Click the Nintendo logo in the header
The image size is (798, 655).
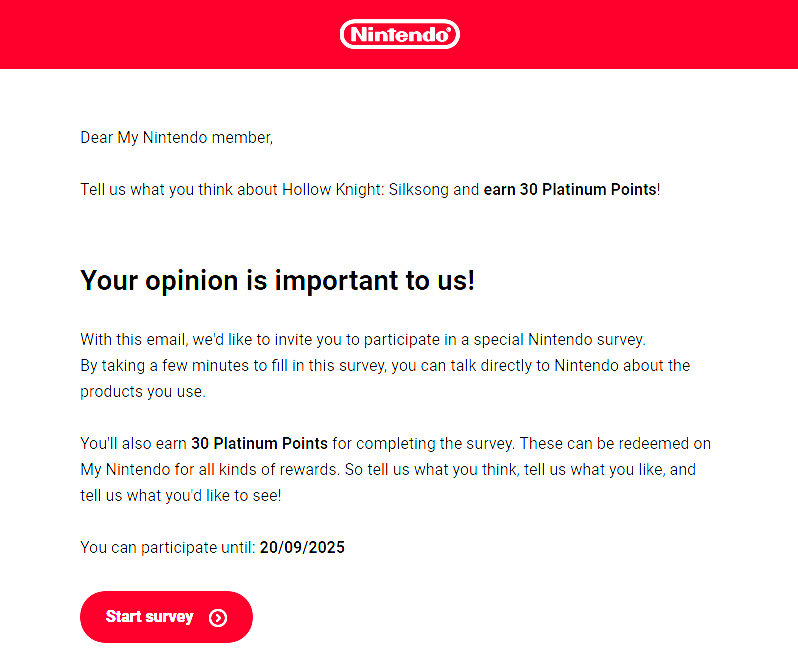point(400,34)
